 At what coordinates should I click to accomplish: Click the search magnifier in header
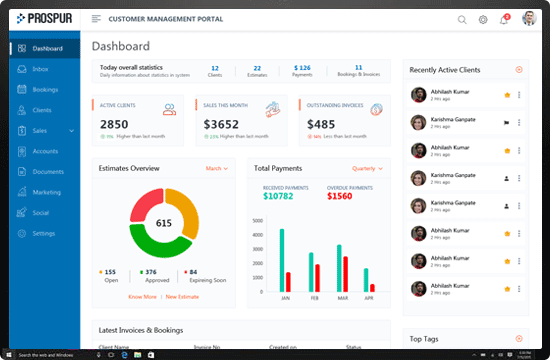462,20
